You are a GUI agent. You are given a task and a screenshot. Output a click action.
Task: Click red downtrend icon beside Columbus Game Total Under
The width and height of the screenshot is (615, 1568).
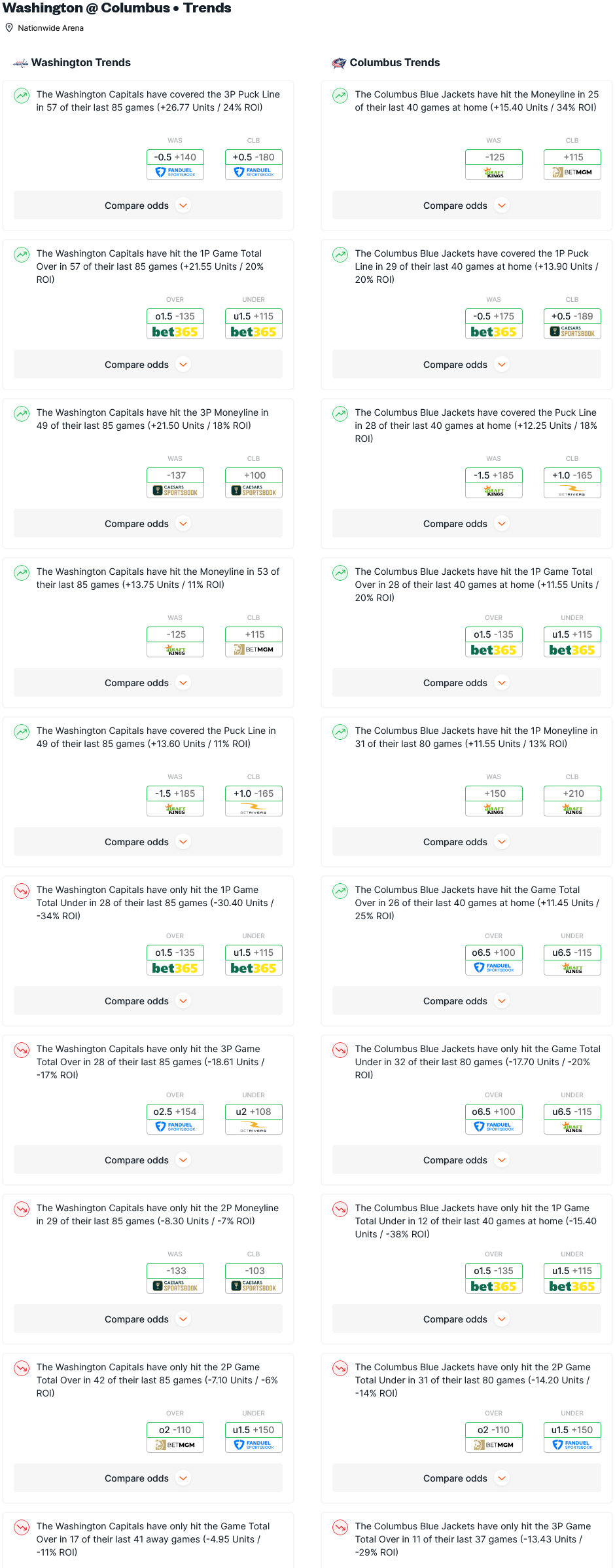pos(340,1050)
